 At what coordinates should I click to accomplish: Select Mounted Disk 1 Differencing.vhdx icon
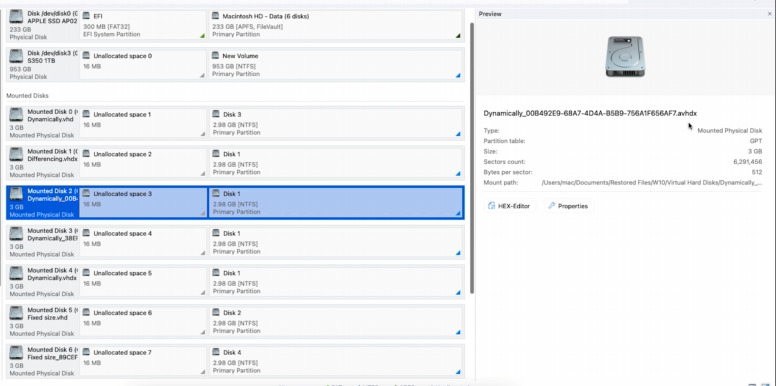pos(16,154)
